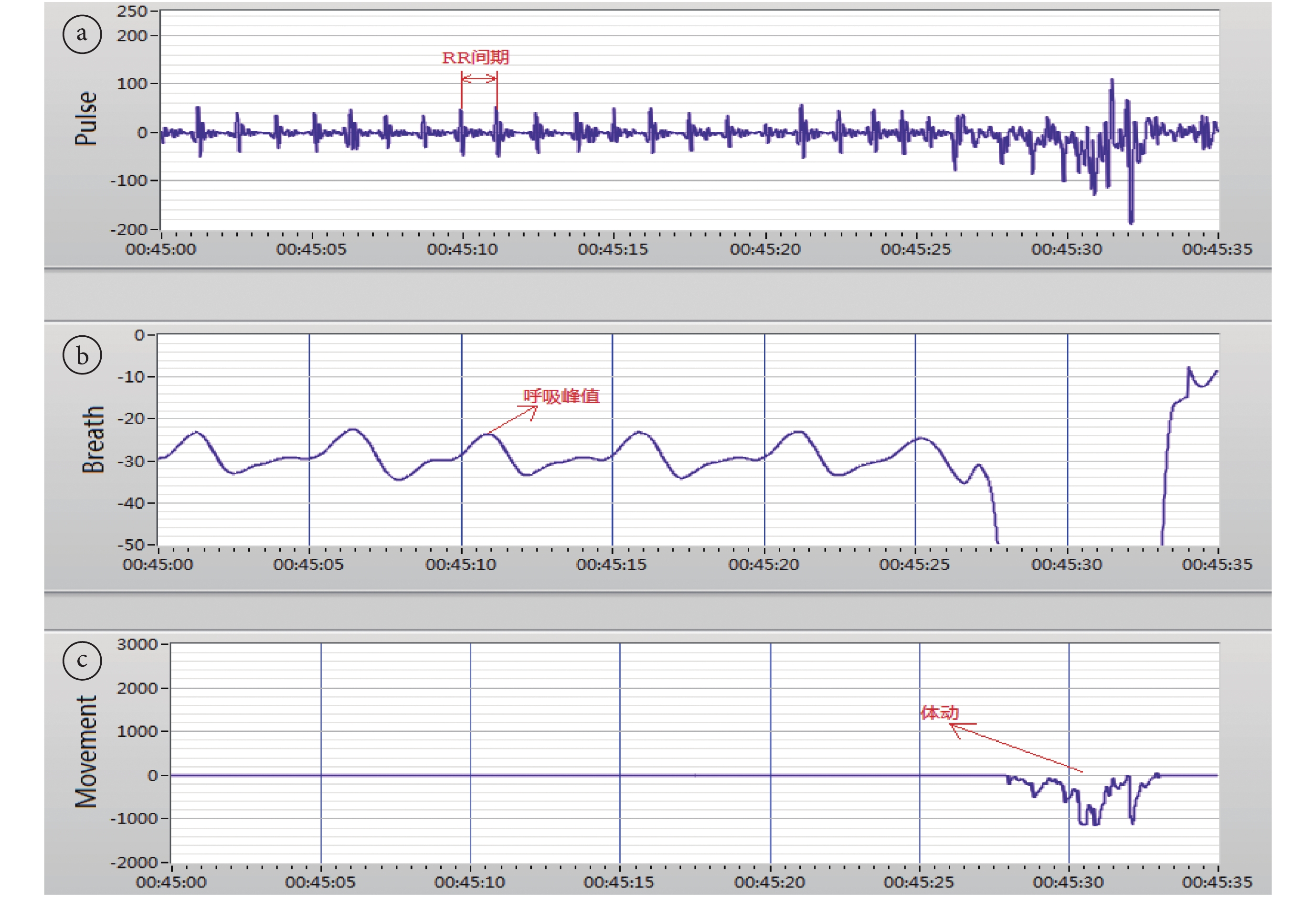Select the -1000 tick on the Movement axis
The width and height of the screenshot is (1316, 897).
pyautogui.click(x=134, y=818)
